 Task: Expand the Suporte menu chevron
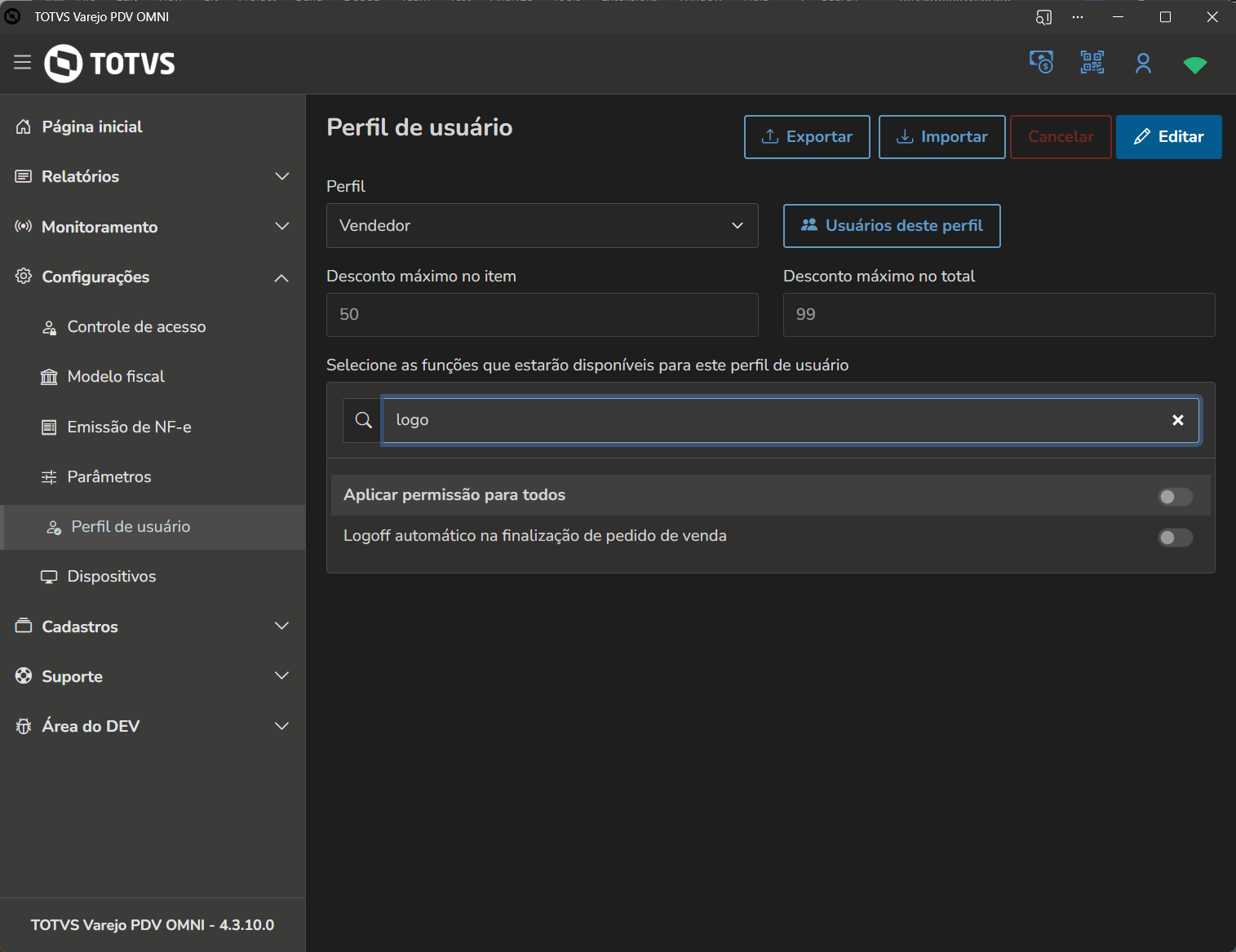coord(282,675)
